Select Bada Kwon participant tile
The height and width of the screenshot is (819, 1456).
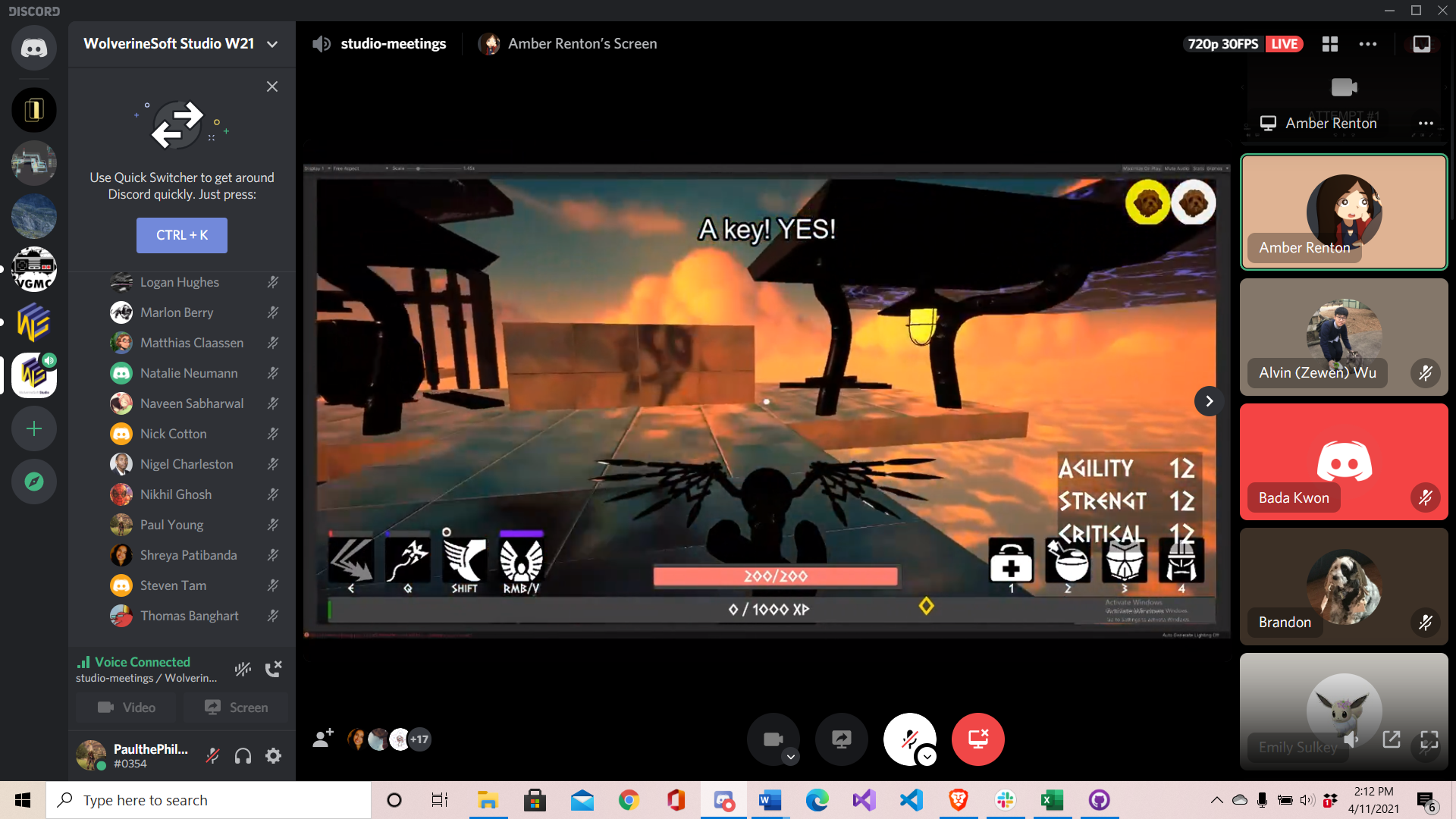click(1344, 462)
